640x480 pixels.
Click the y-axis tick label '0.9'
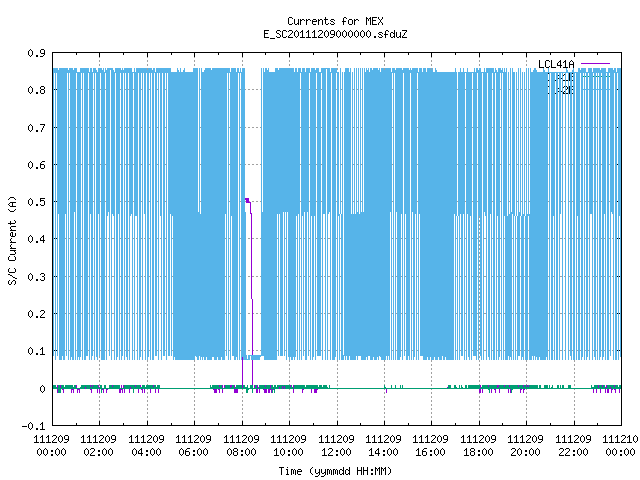tap(37, 53)
